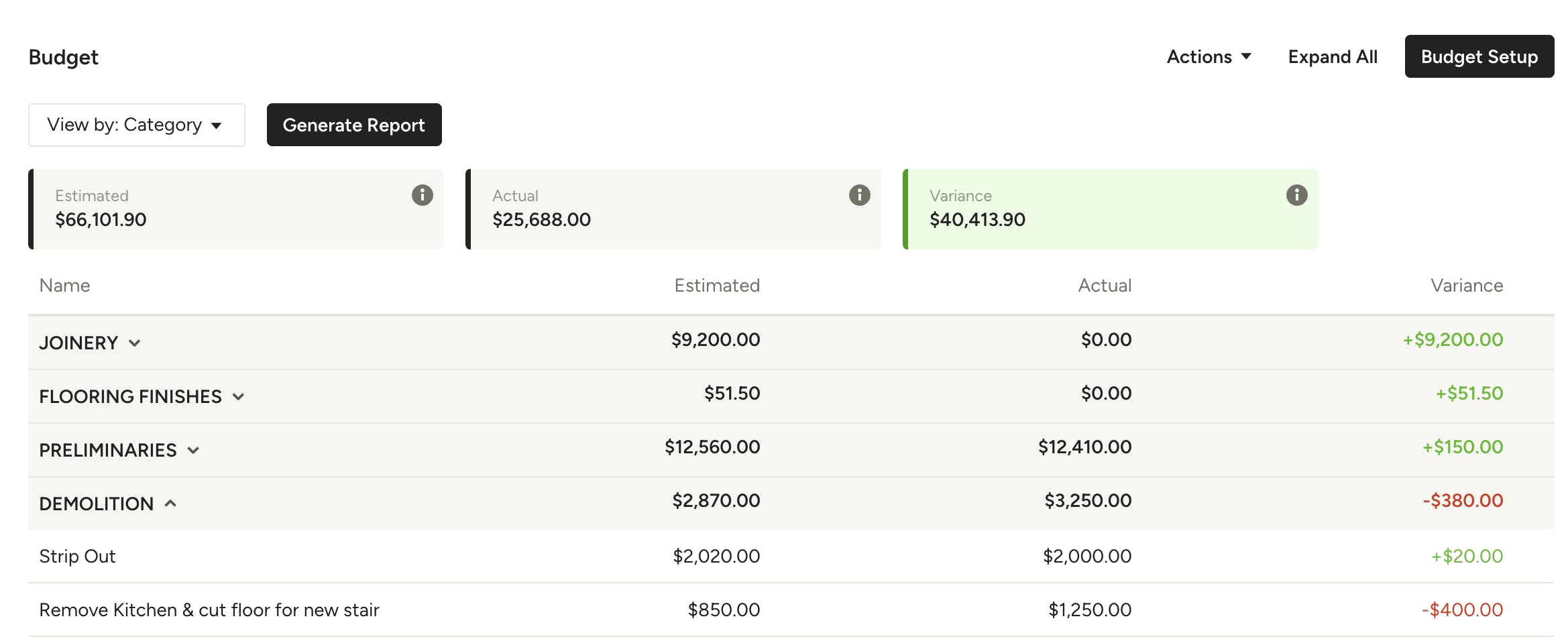Expand the PRELIMINARIES category row
Screen dimensions: 1568x637
point(791,450)
